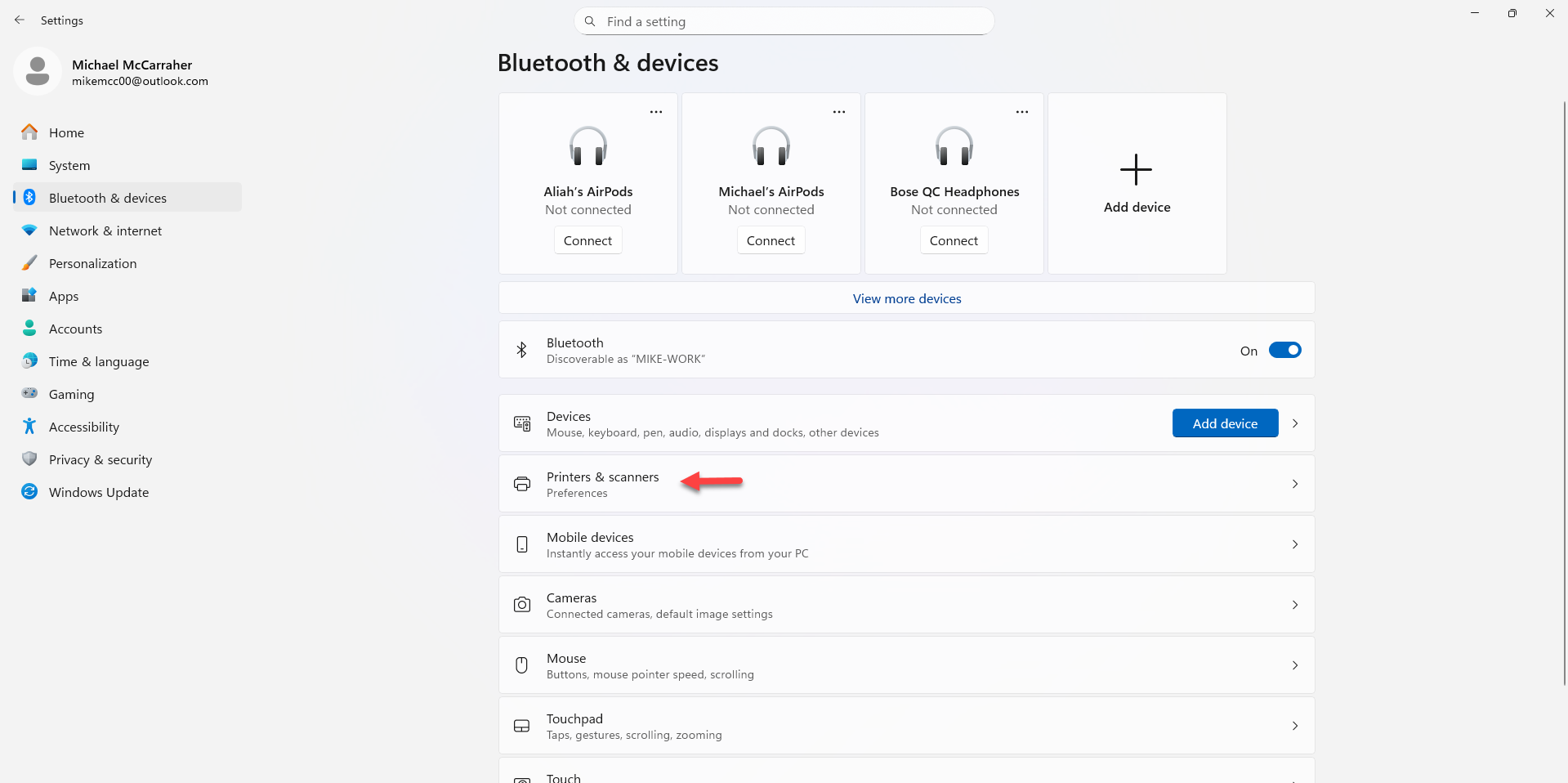1568x783 pixels.
Task: Expand Printers & scanners chevron
Action: (x=1295, y=484)
